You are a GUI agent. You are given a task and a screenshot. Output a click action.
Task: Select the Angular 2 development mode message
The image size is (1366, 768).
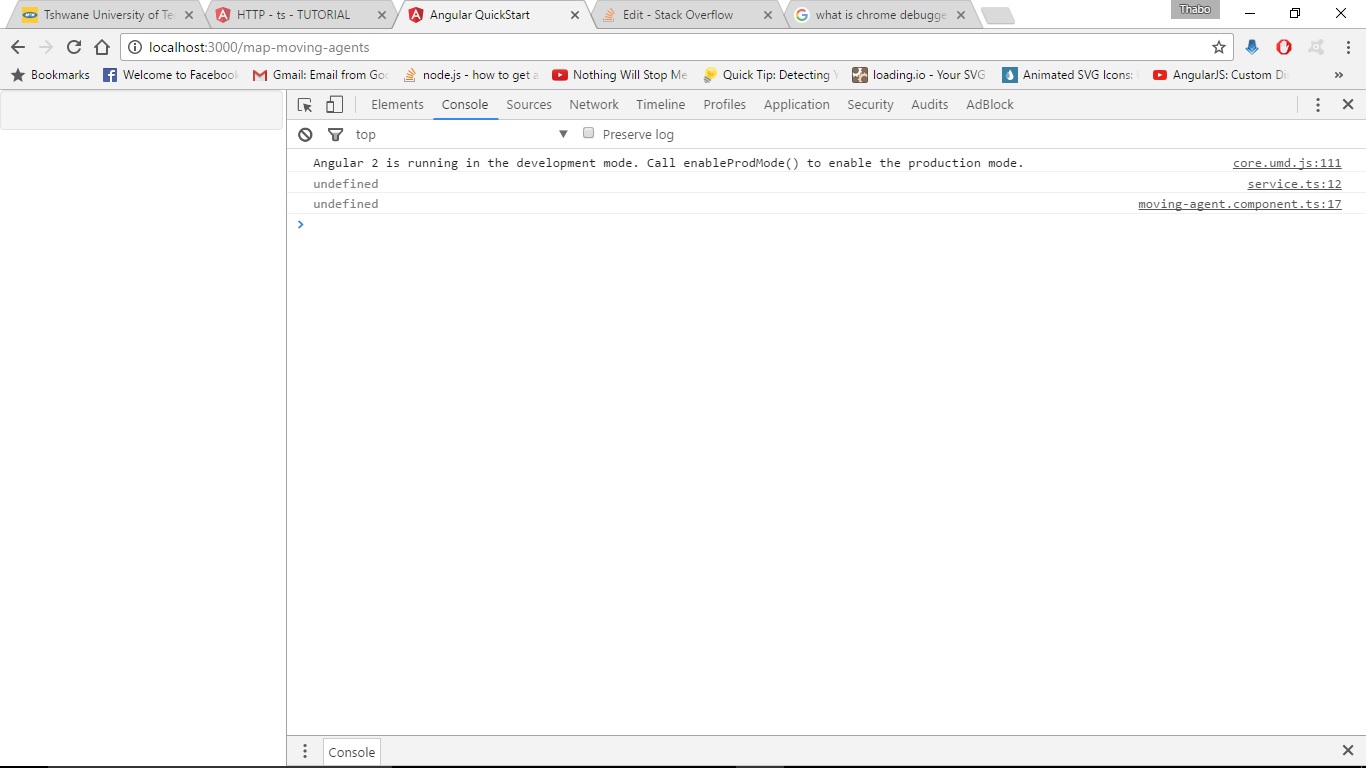(x=668, y=163)
